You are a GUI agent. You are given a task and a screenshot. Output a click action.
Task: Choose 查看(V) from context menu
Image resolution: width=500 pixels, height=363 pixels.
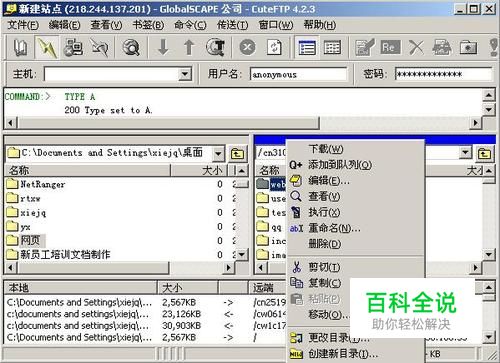coord(355,197)
